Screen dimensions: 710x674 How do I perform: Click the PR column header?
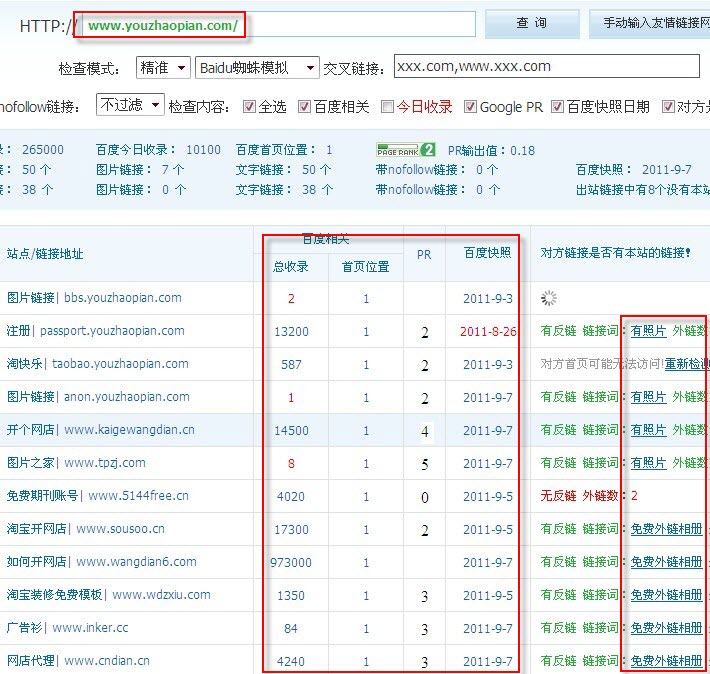coord(424,255)
